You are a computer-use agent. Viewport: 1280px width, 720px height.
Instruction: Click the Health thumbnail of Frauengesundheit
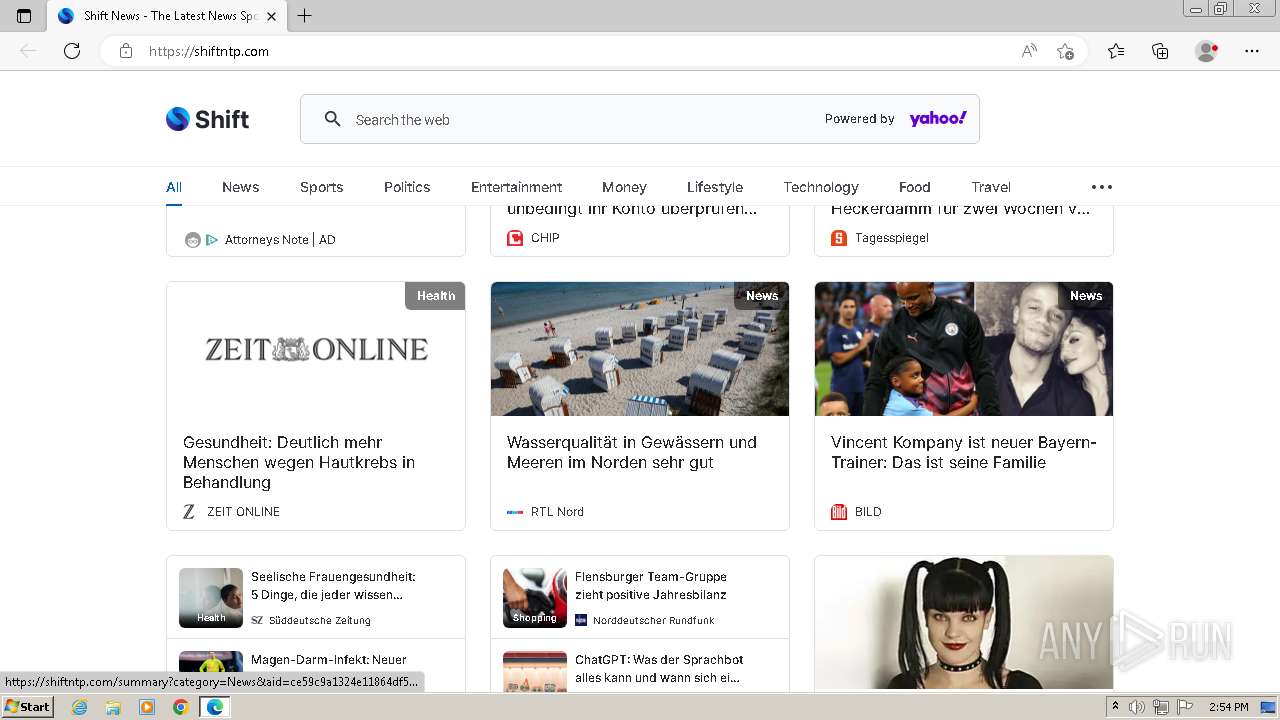tap(211, 598)
